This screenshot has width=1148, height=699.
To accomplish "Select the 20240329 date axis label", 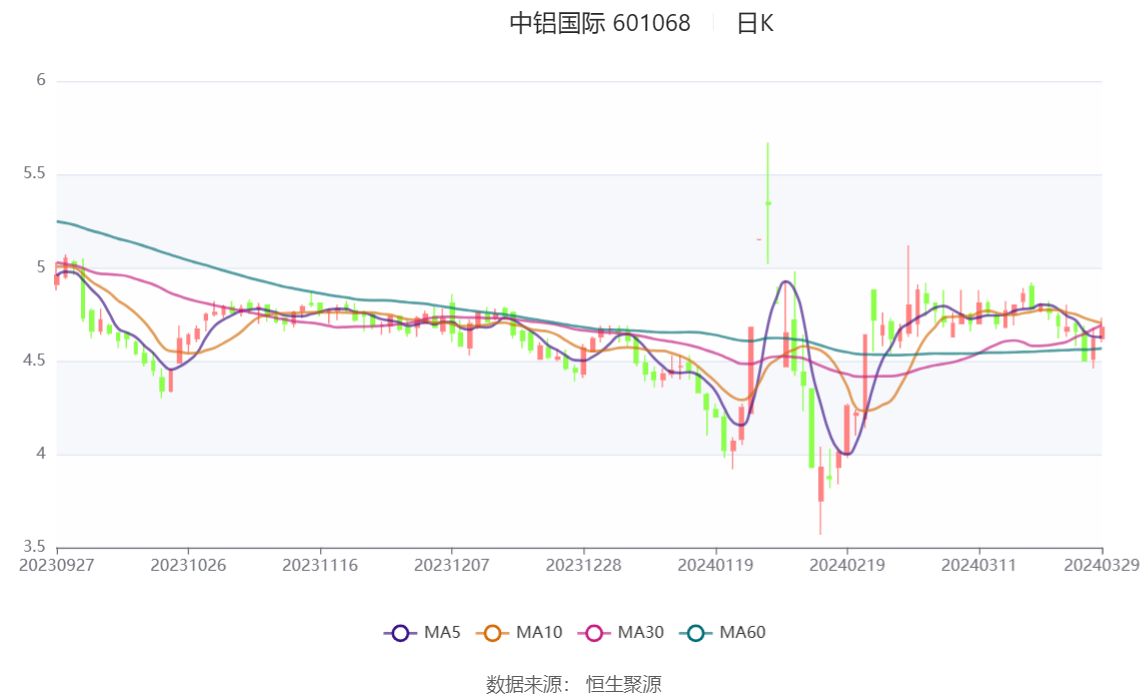I will 1102,565.
